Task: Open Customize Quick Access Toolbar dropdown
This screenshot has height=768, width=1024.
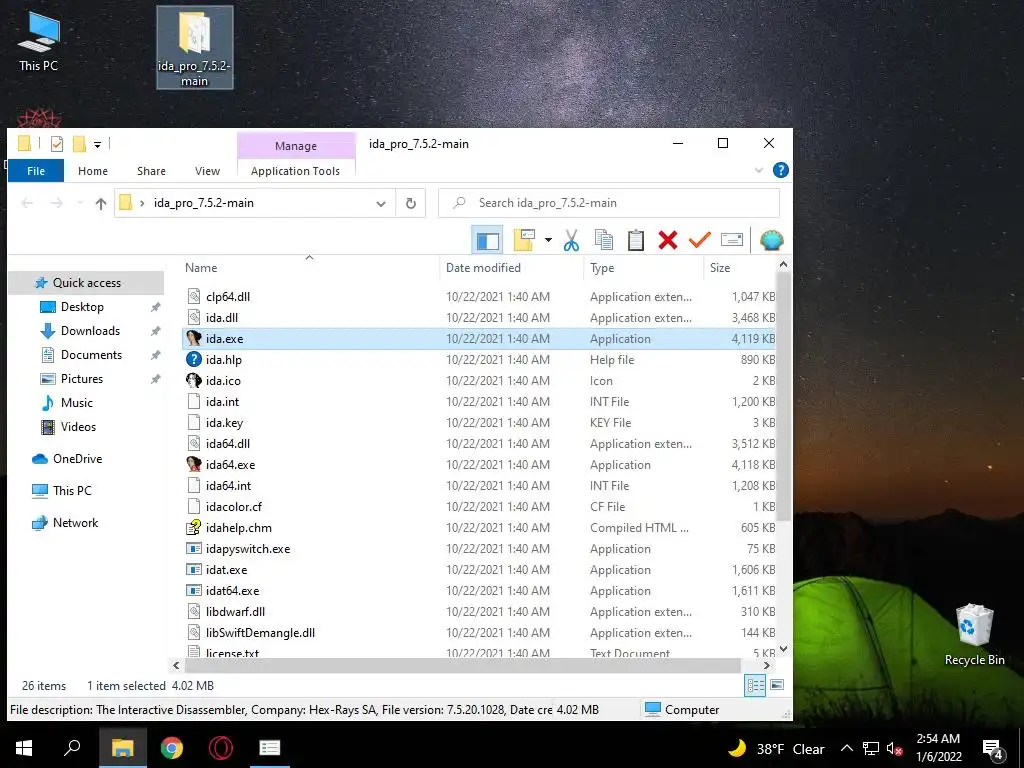Action: click(97, 144)
